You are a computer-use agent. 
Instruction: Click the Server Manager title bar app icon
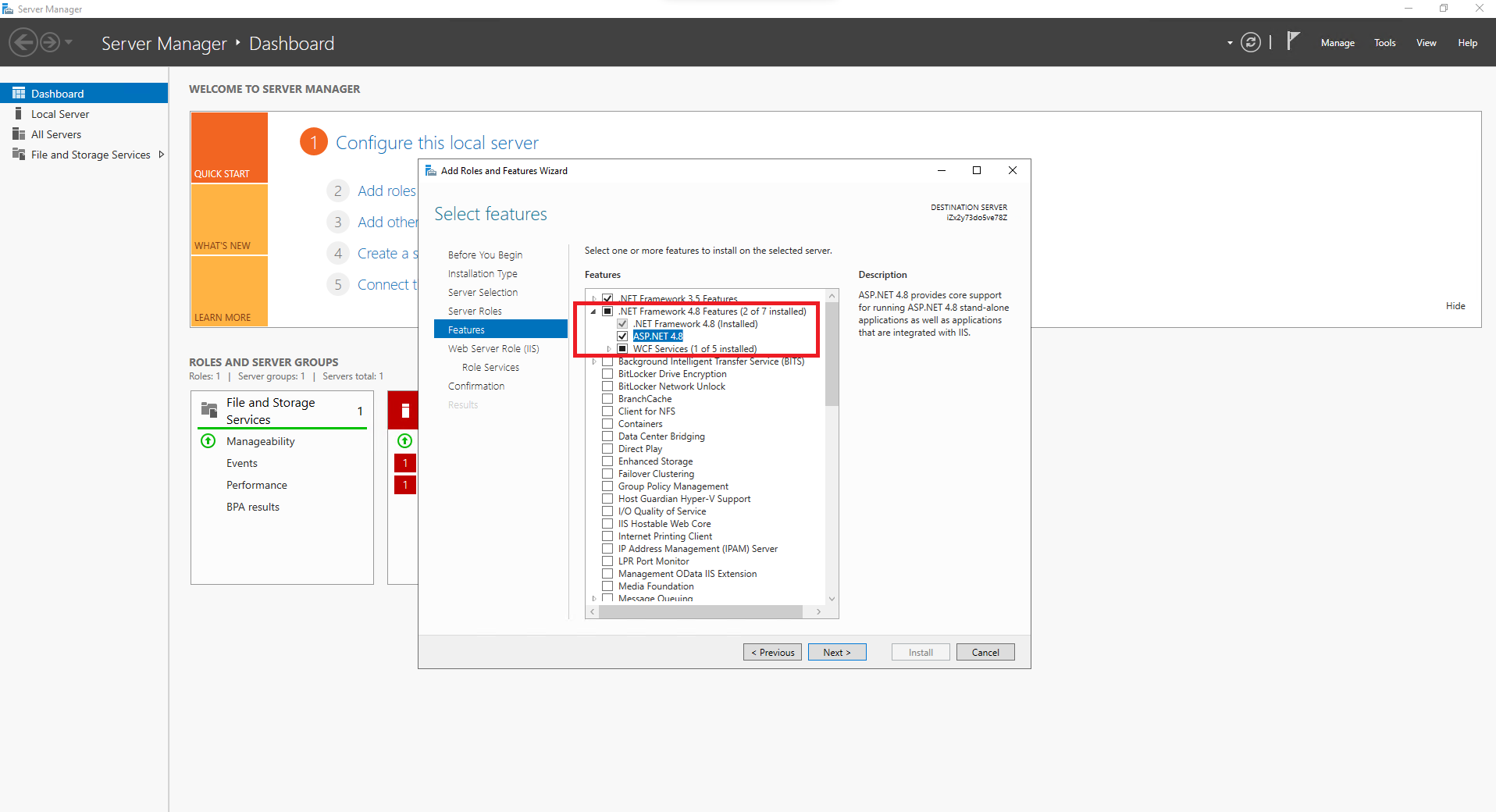coord(8,9)
